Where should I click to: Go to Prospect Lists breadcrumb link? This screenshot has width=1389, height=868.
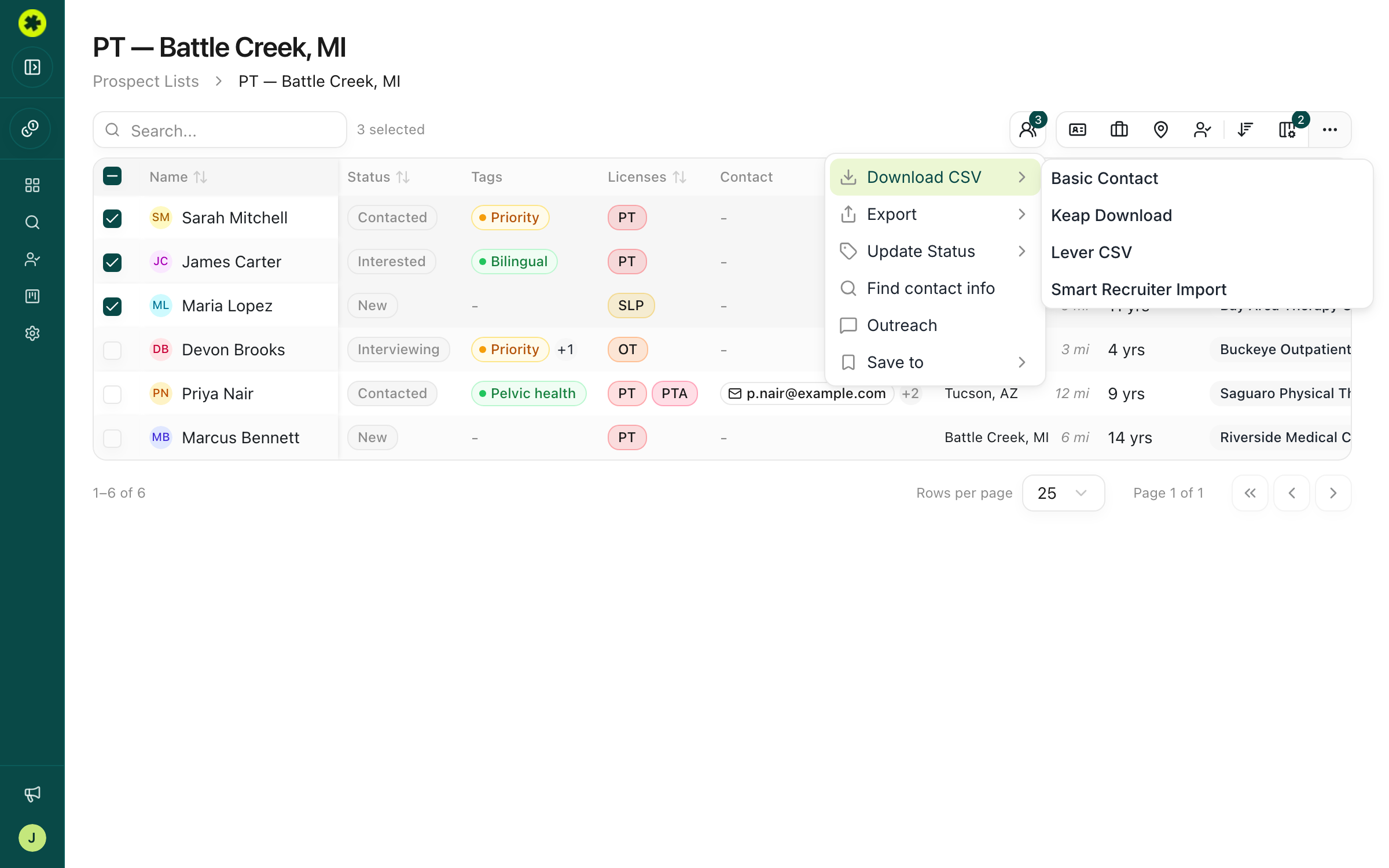tap(146, 81)
